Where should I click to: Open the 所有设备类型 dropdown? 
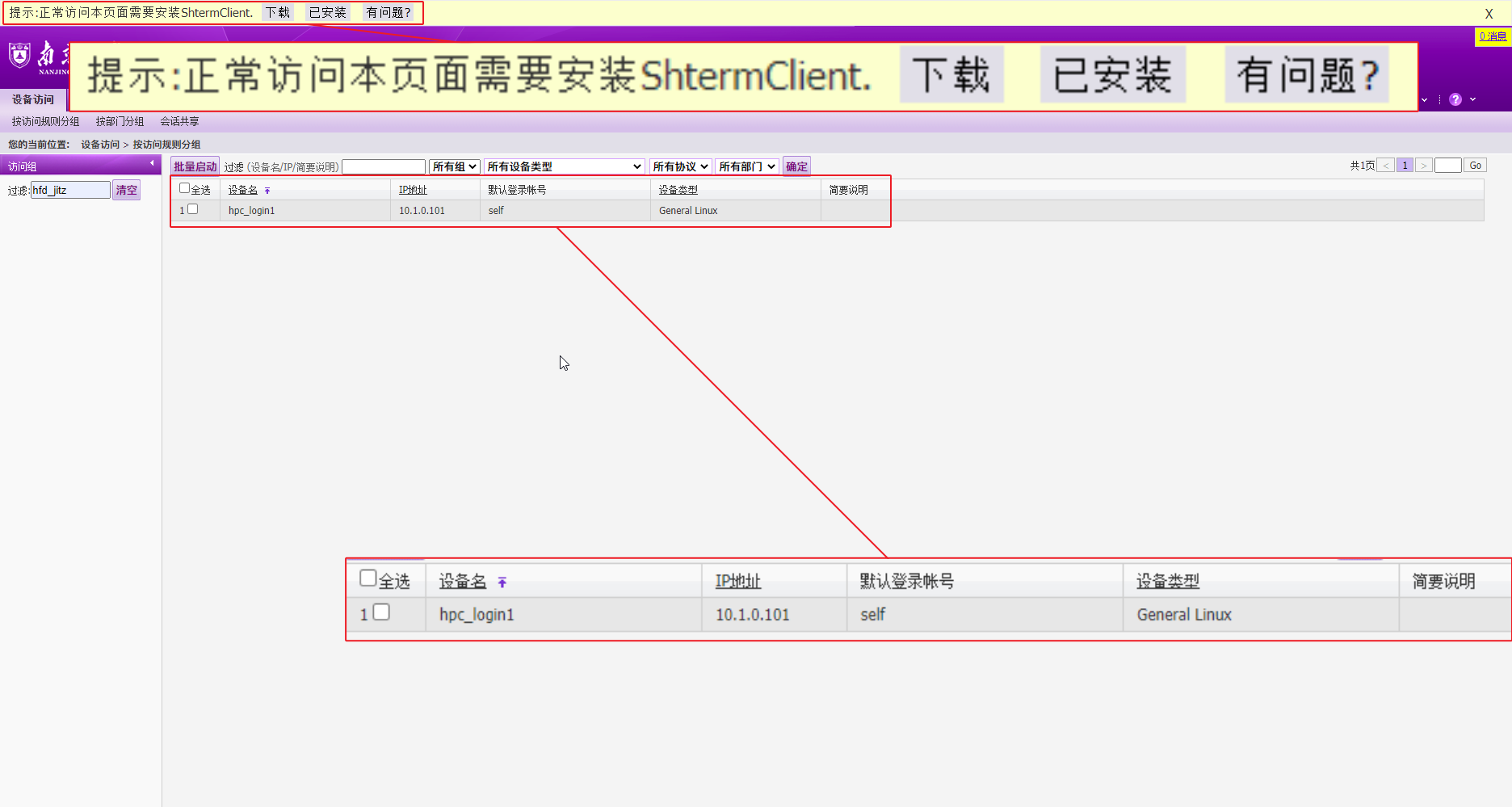564,166
